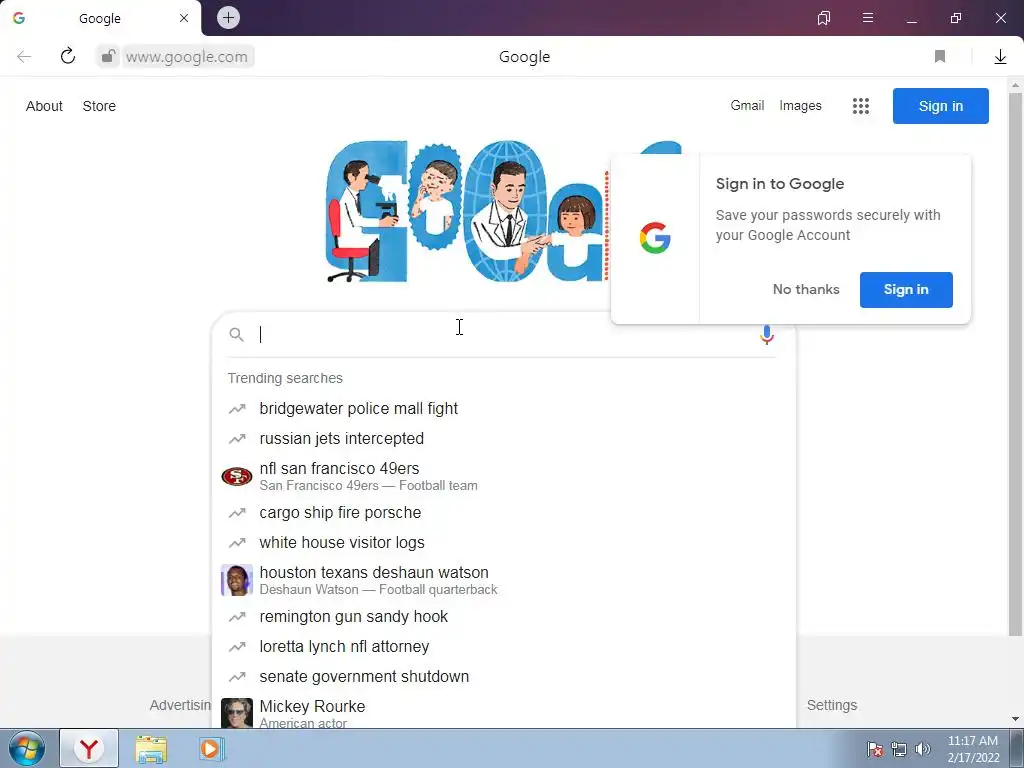Open downloads with the download arrow icon

[x=1000, y=57]
